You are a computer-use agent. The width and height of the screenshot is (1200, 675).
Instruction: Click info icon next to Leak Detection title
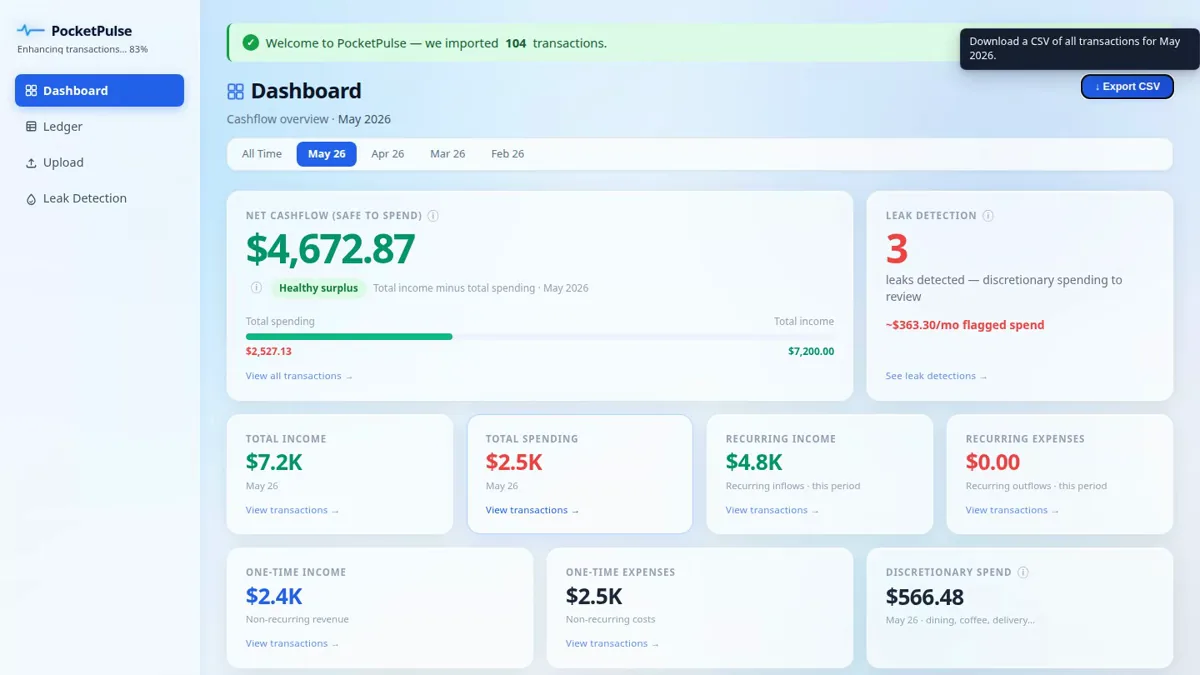click(988, 215)
